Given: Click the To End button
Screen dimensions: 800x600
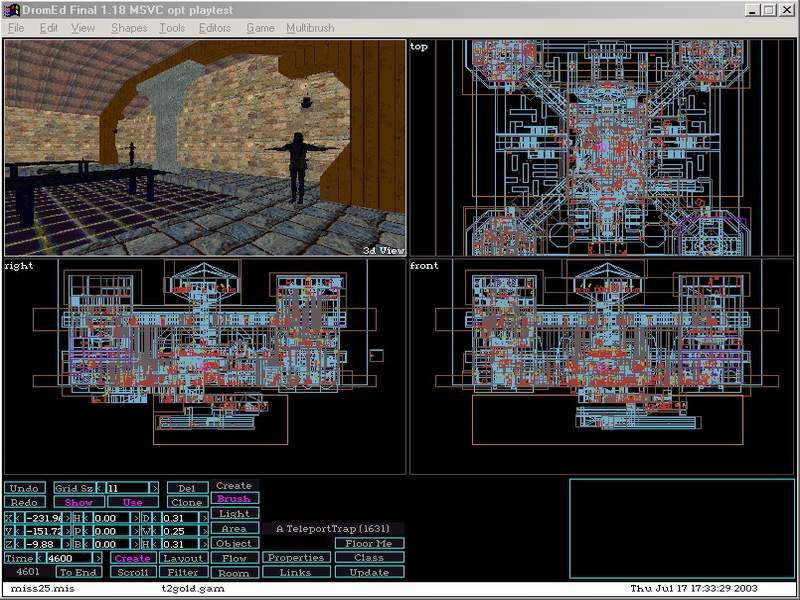Looking at the screenshot, I should coord(79,572).
